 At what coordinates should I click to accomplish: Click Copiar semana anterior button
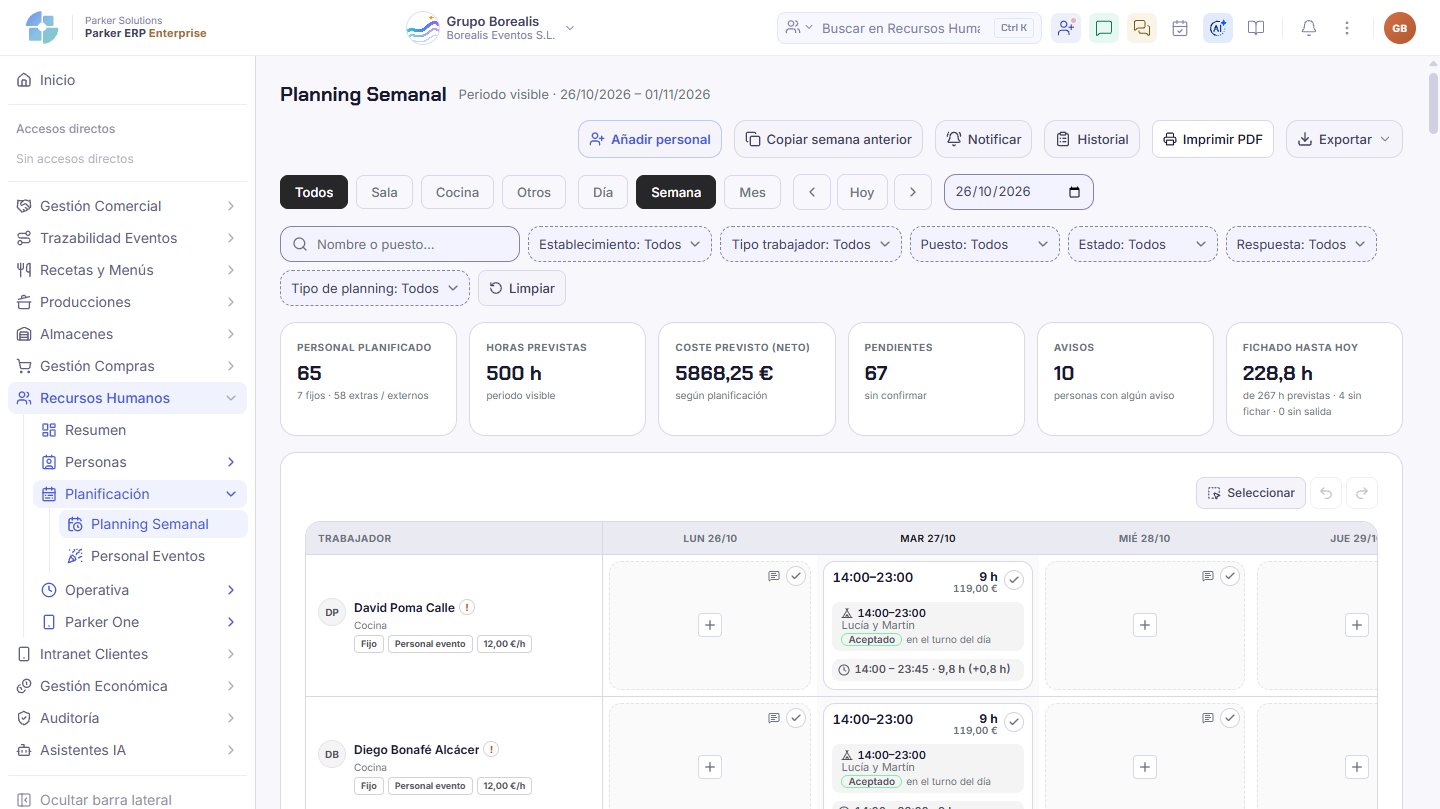pos(829,139)
